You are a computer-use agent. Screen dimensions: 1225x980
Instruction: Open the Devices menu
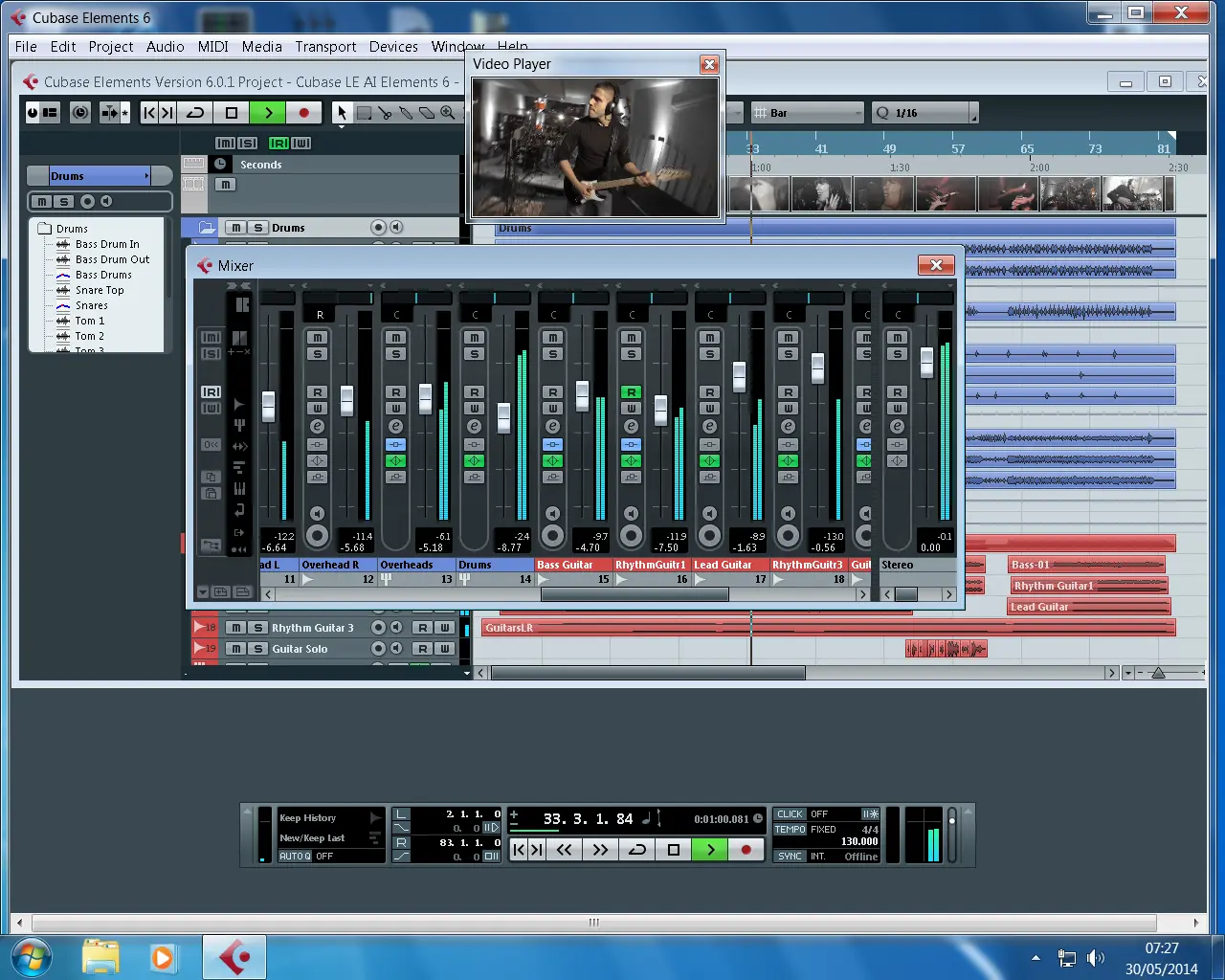pos(393,47)
